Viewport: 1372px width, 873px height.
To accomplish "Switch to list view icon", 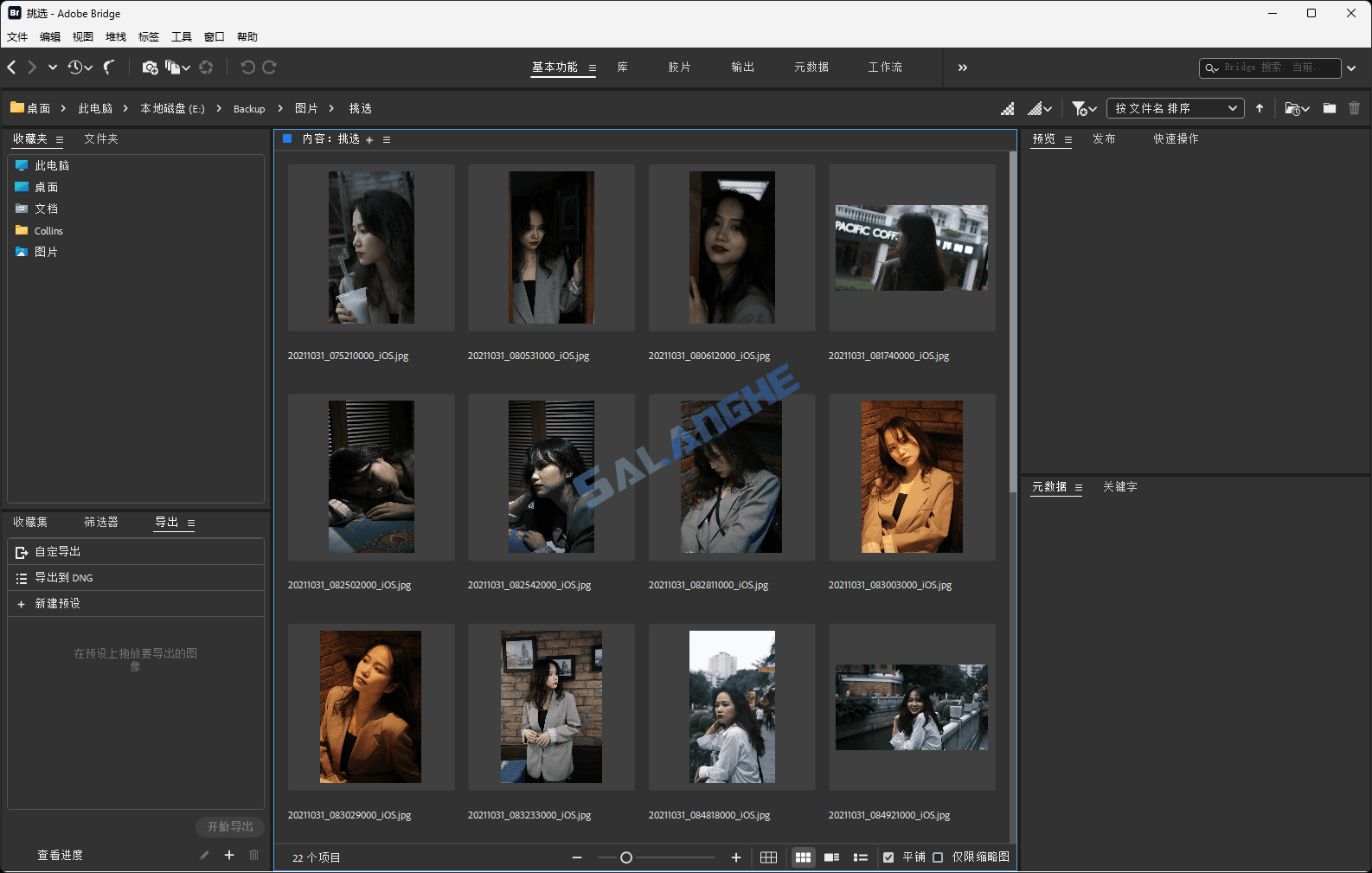I will click(861, 857).
